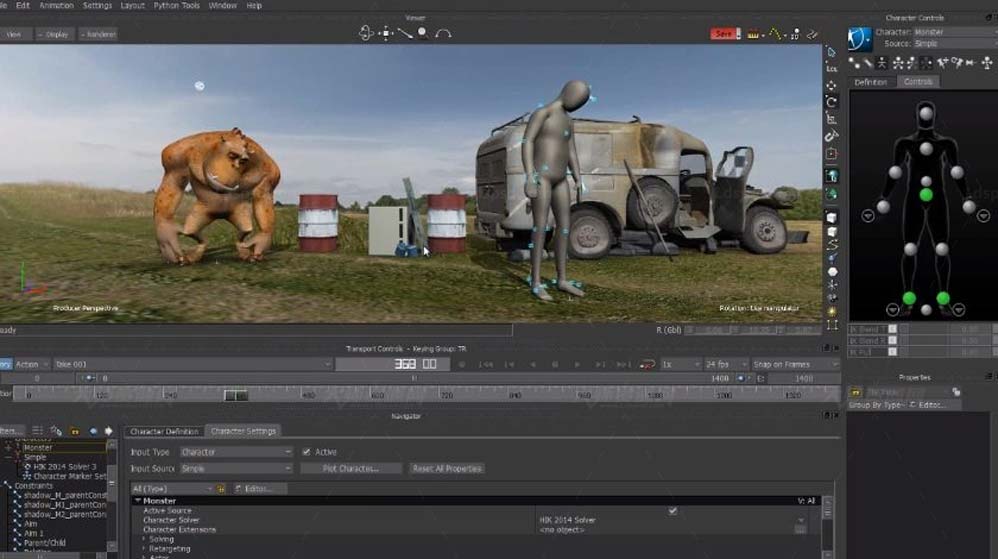Click the hips effector on the character figure
The height and width of the screenshot is (559, 998).
click(x=926, y=194)
